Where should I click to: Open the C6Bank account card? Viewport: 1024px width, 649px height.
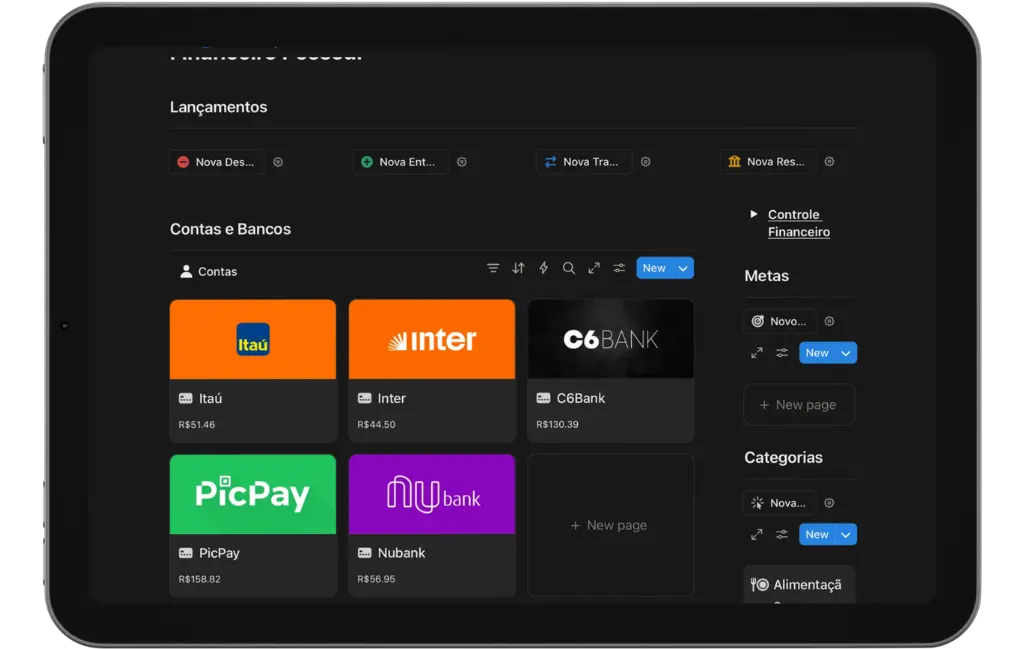point(611,371)
